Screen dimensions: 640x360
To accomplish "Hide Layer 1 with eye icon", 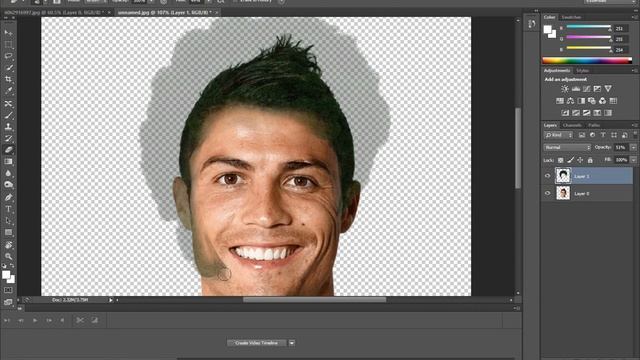I will 548,176.
